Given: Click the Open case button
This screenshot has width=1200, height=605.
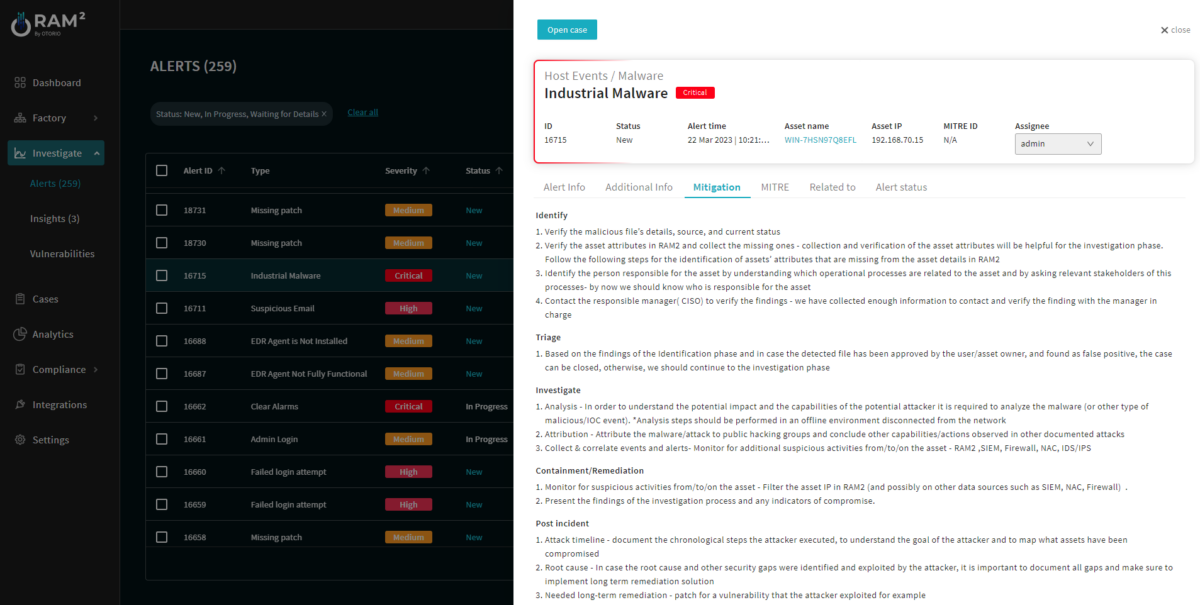Looking at the screenshot, I should coord(567,30).
